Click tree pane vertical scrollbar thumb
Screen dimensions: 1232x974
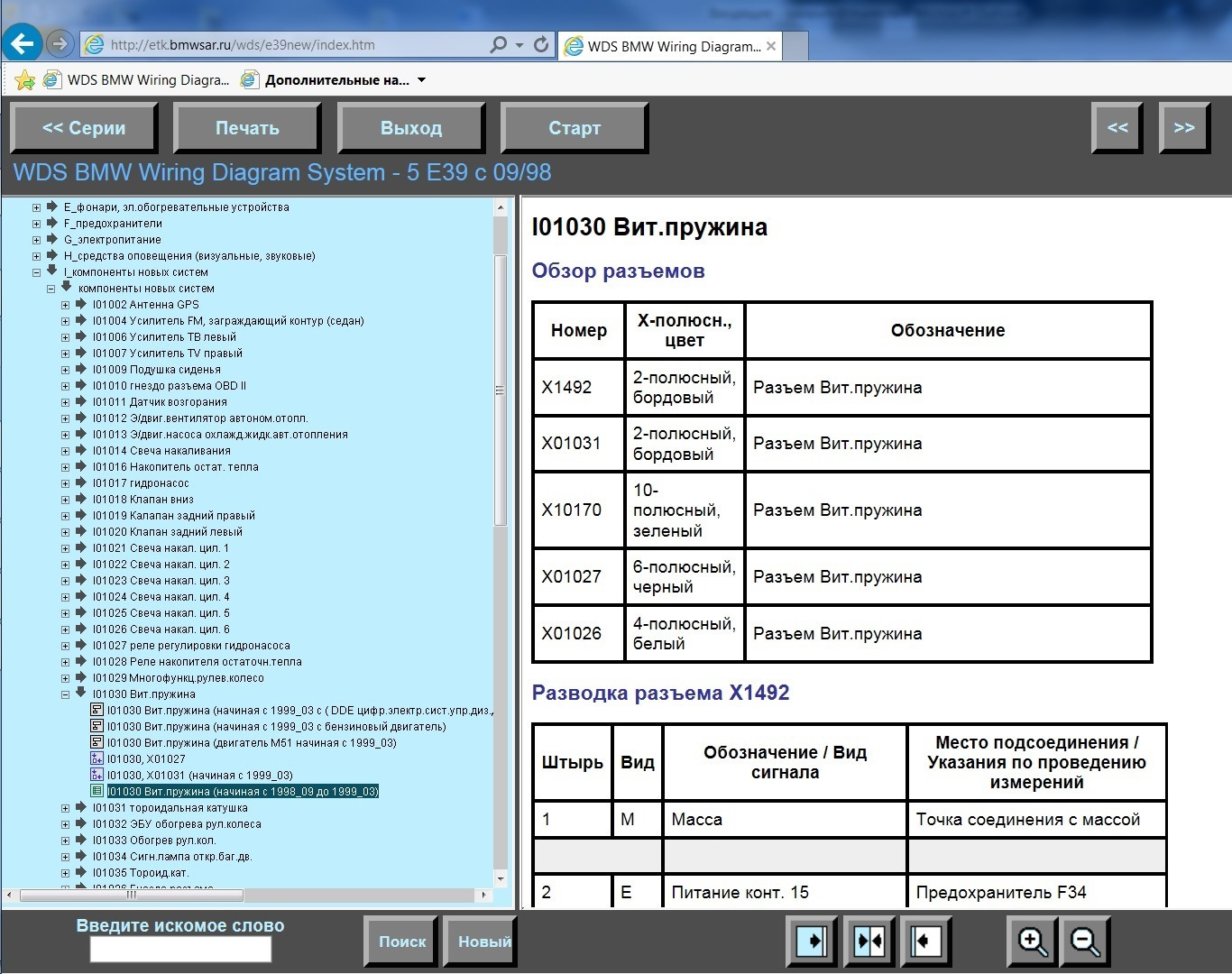[x=501, y=390]
